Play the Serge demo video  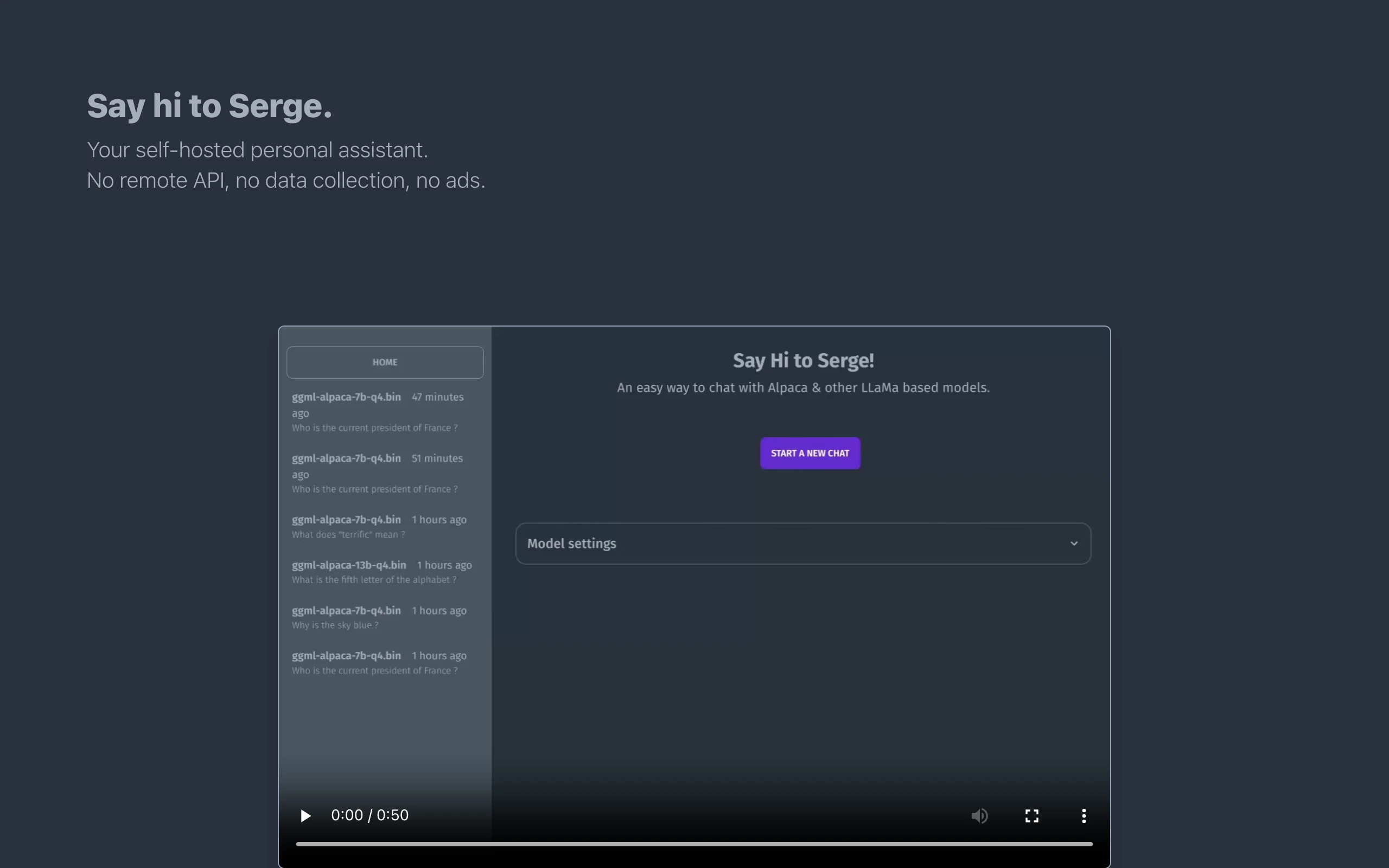coord(305,816)
